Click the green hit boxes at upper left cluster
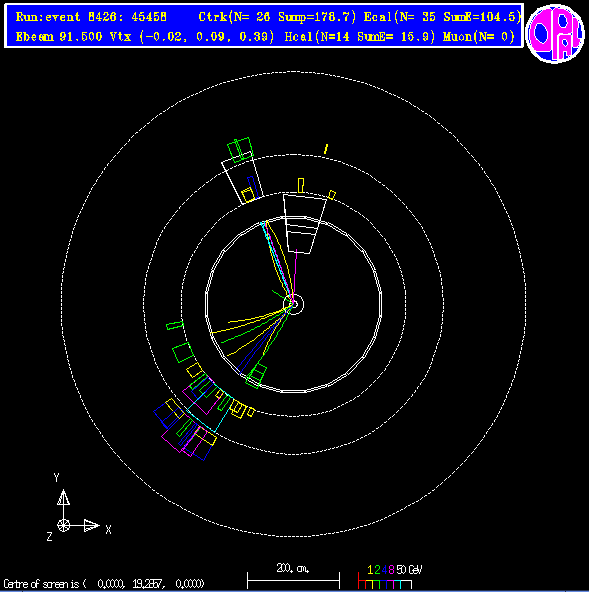589x592 pixels. point(241,150)
